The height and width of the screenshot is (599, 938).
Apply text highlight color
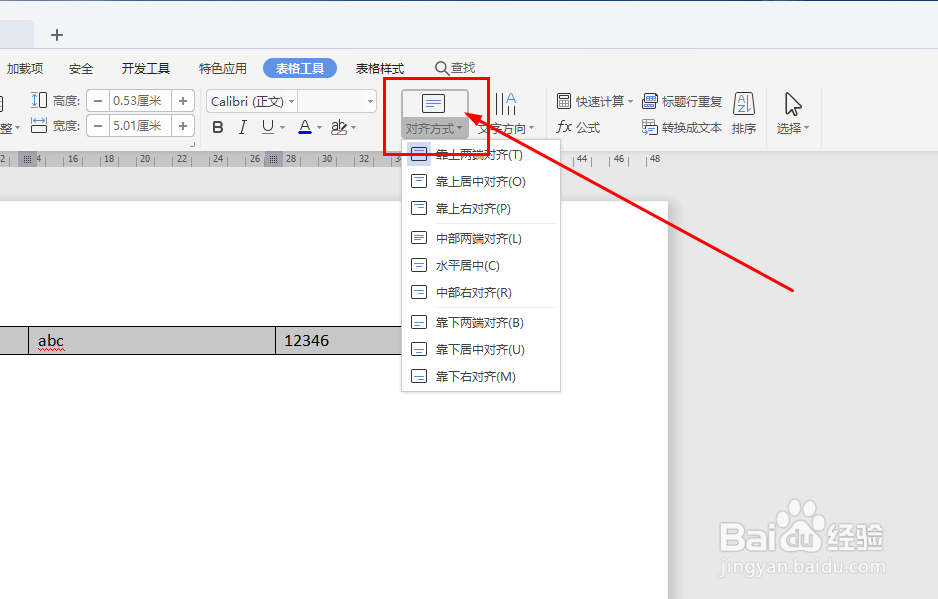339,127
